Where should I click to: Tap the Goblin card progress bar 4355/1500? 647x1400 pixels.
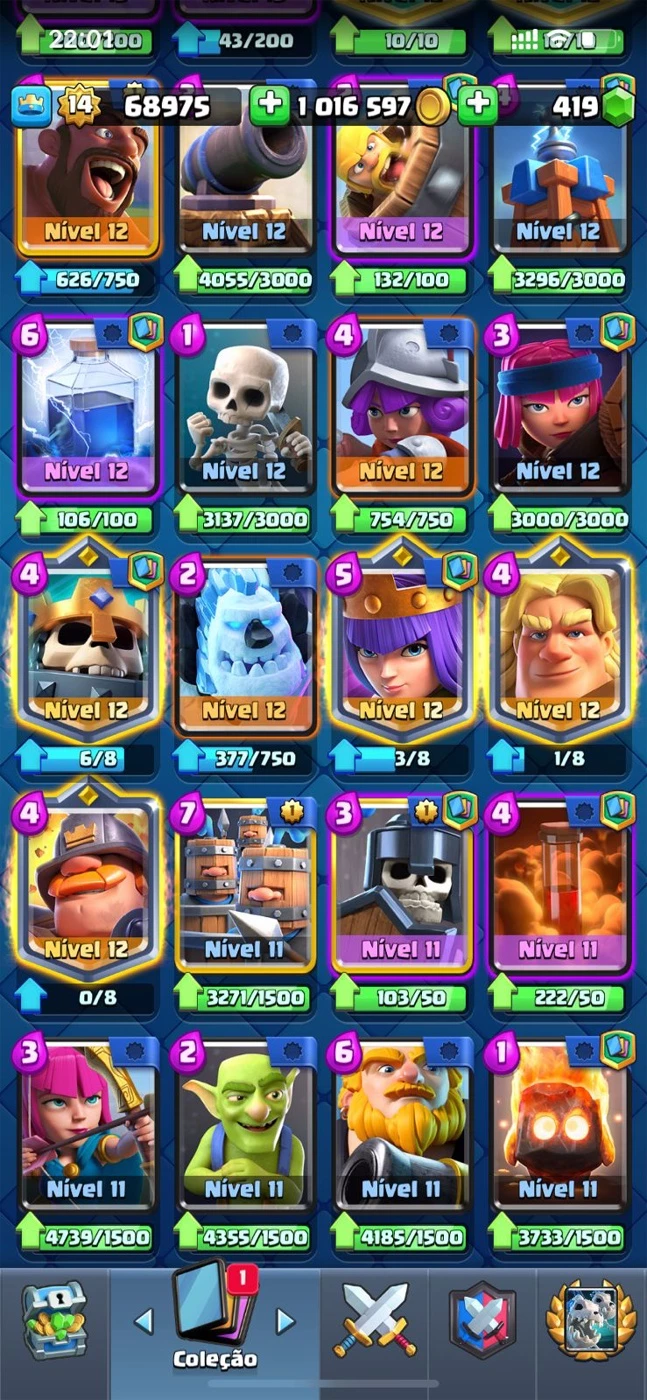point(244,1237)
